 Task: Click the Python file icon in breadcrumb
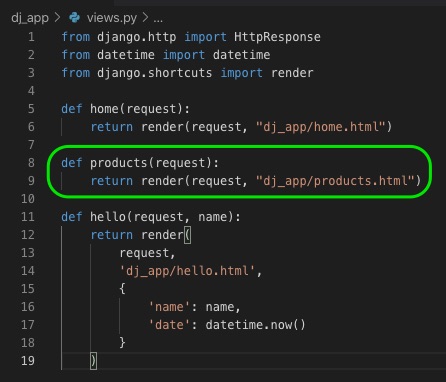click(74, 17)
